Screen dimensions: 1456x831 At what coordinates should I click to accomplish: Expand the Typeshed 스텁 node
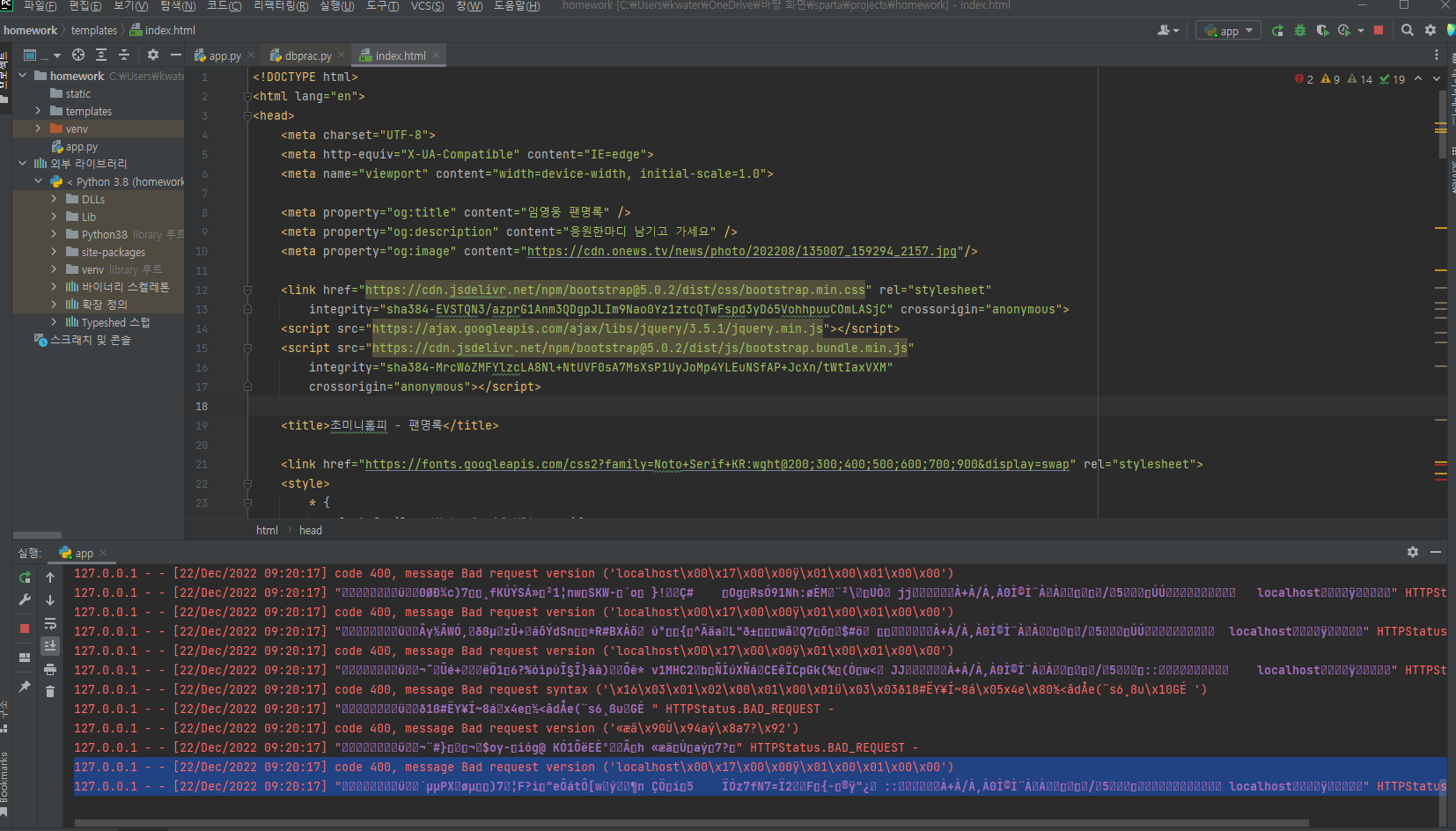(x=54, y=322)
